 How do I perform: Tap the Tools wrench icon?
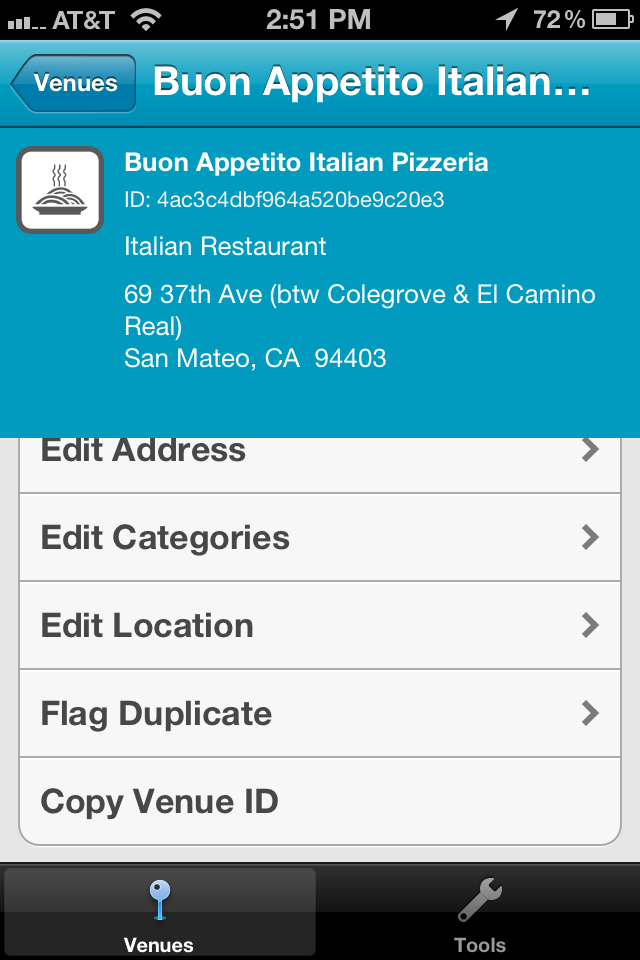[x=480, y=900]
